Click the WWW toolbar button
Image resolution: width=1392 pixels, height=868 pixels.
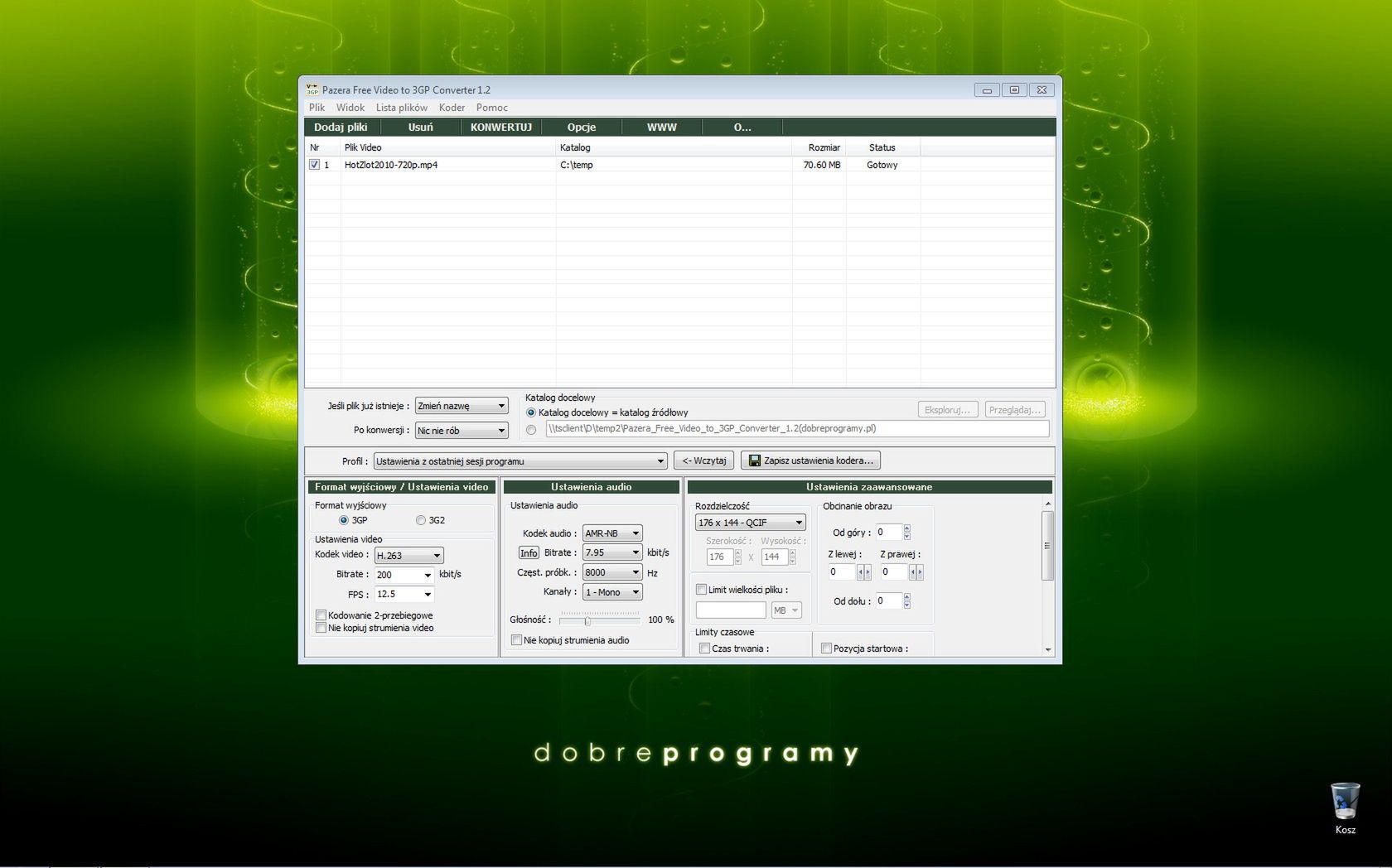tap(661, 127)
